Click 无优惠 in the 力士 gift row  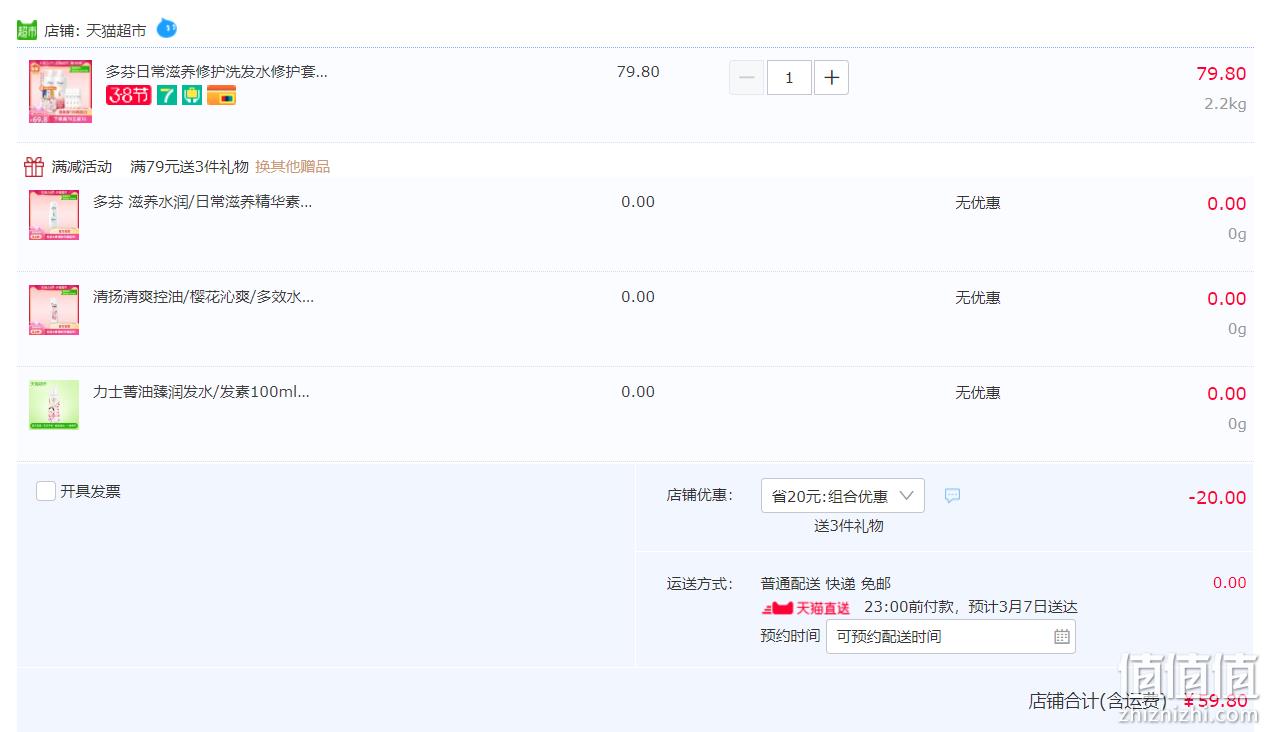978,393
